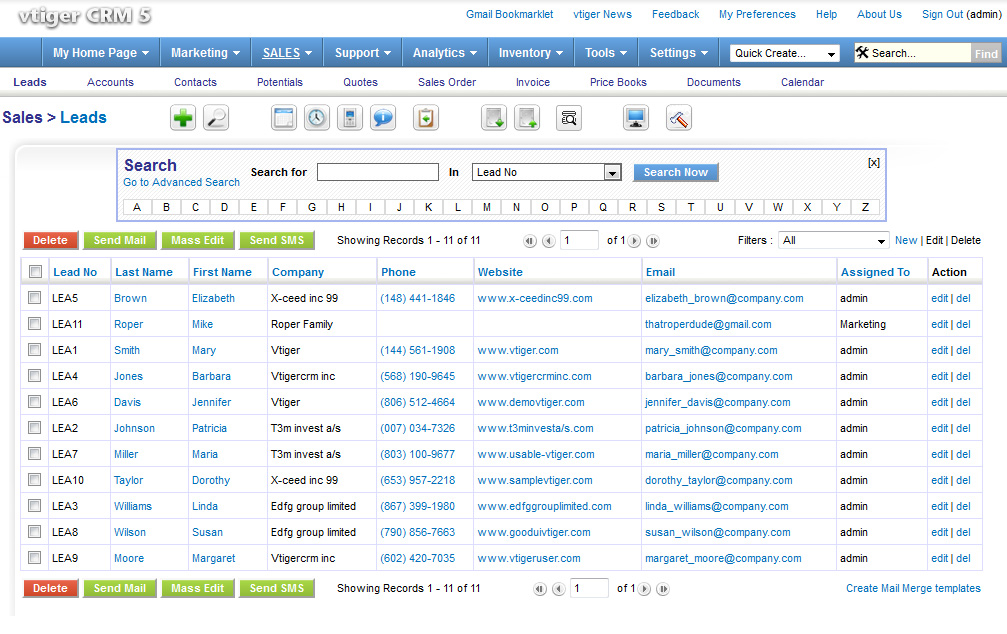Click first page arrow below the table

pyautogui.click(x=540, y=589)
